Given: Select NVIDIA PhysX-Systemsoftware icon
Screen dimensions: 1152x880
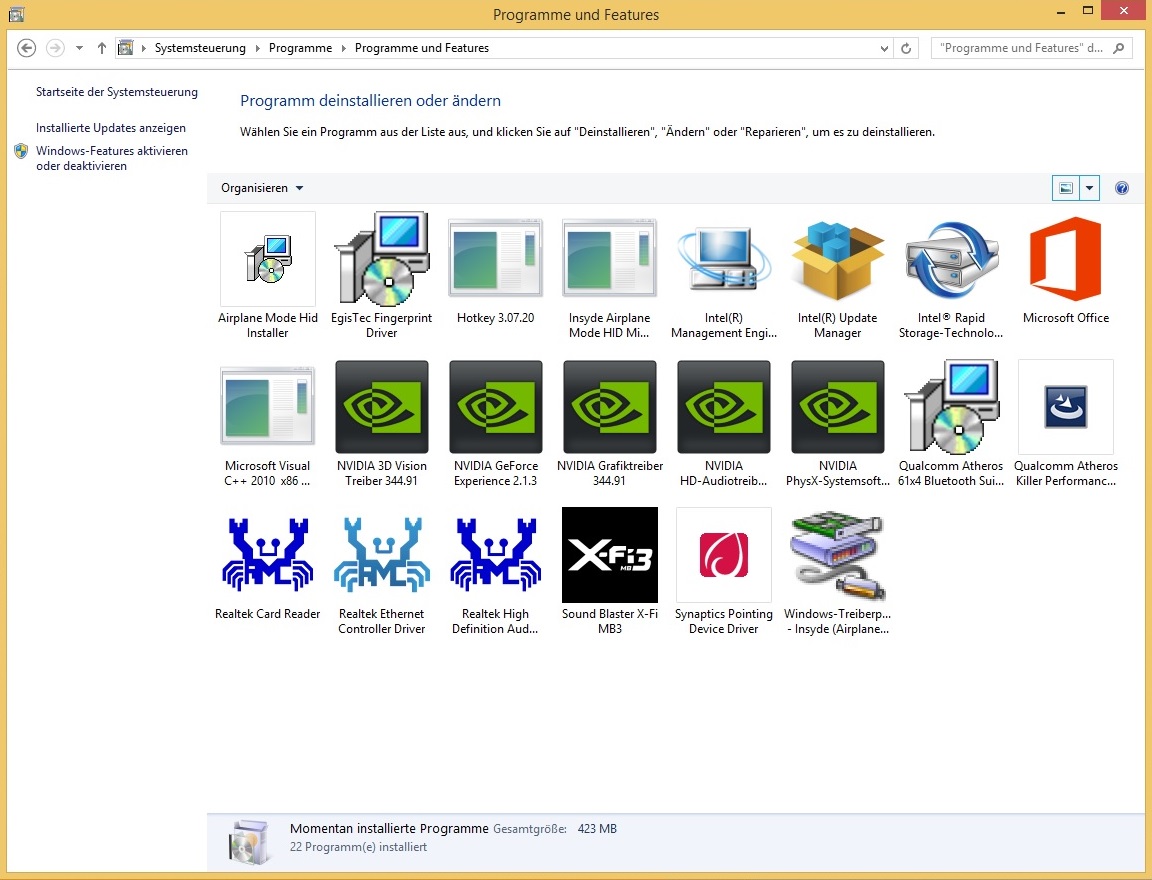Looking at the screenshot, I should click(x=838, y=406).
